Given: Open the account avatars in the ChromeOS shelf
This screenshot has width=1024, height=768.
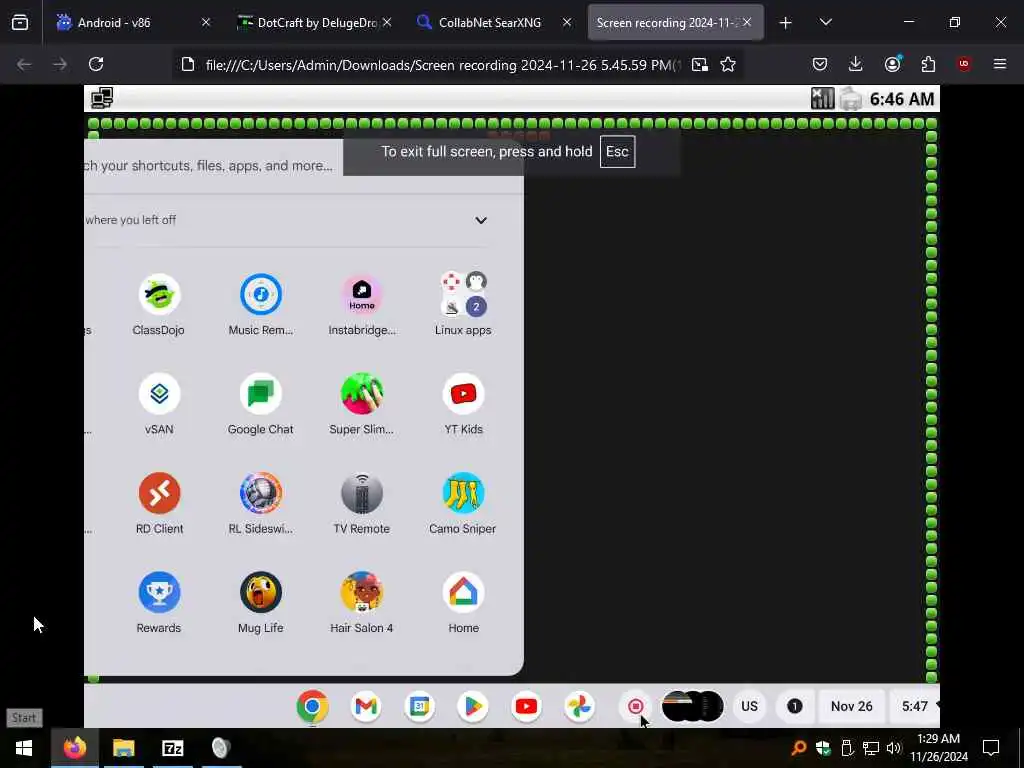Looking at the screenshot, I should point(692,706).
